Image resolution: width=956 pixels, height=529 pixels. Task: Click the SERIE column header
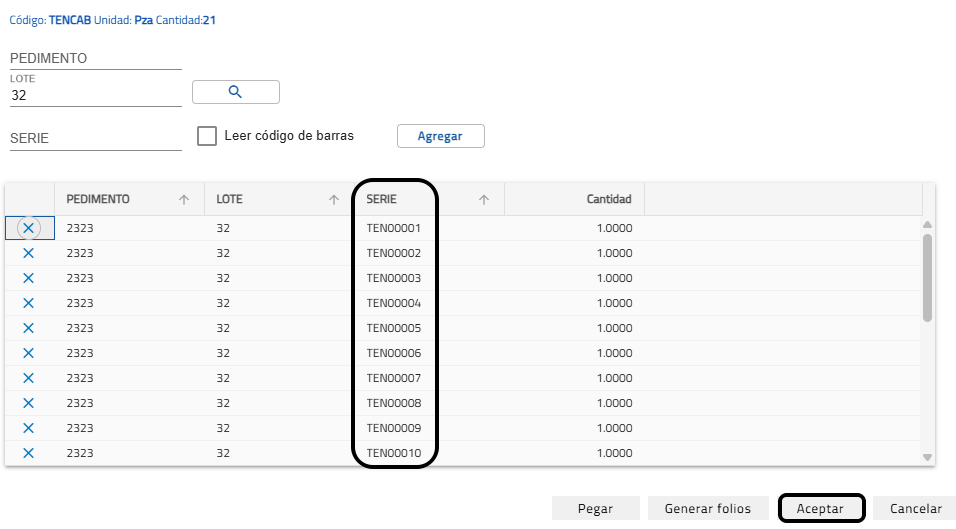click(x=429, y=199)
